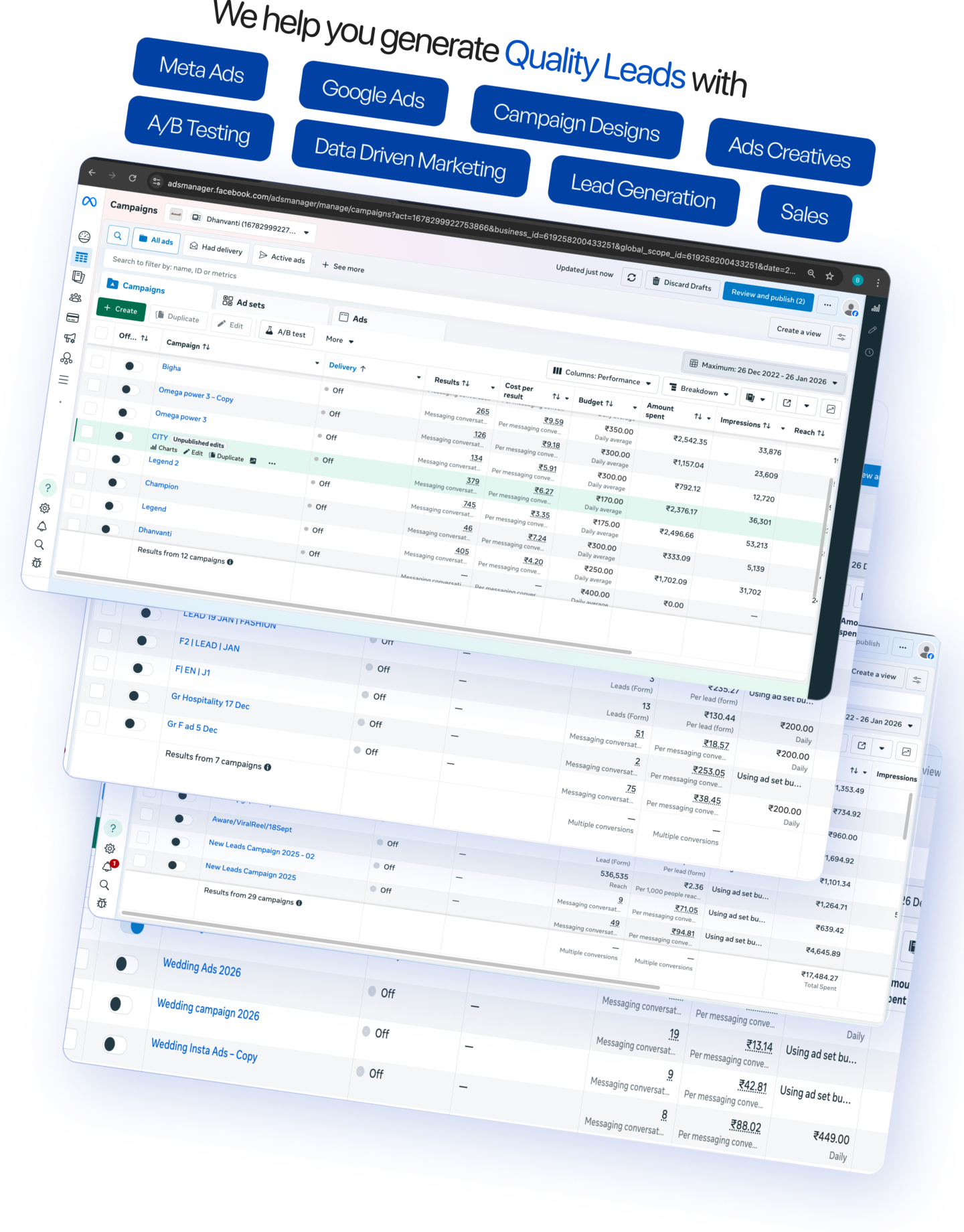Toggle the Bigha campaign switch
964x1232 pixels.
tap(131, 366)
